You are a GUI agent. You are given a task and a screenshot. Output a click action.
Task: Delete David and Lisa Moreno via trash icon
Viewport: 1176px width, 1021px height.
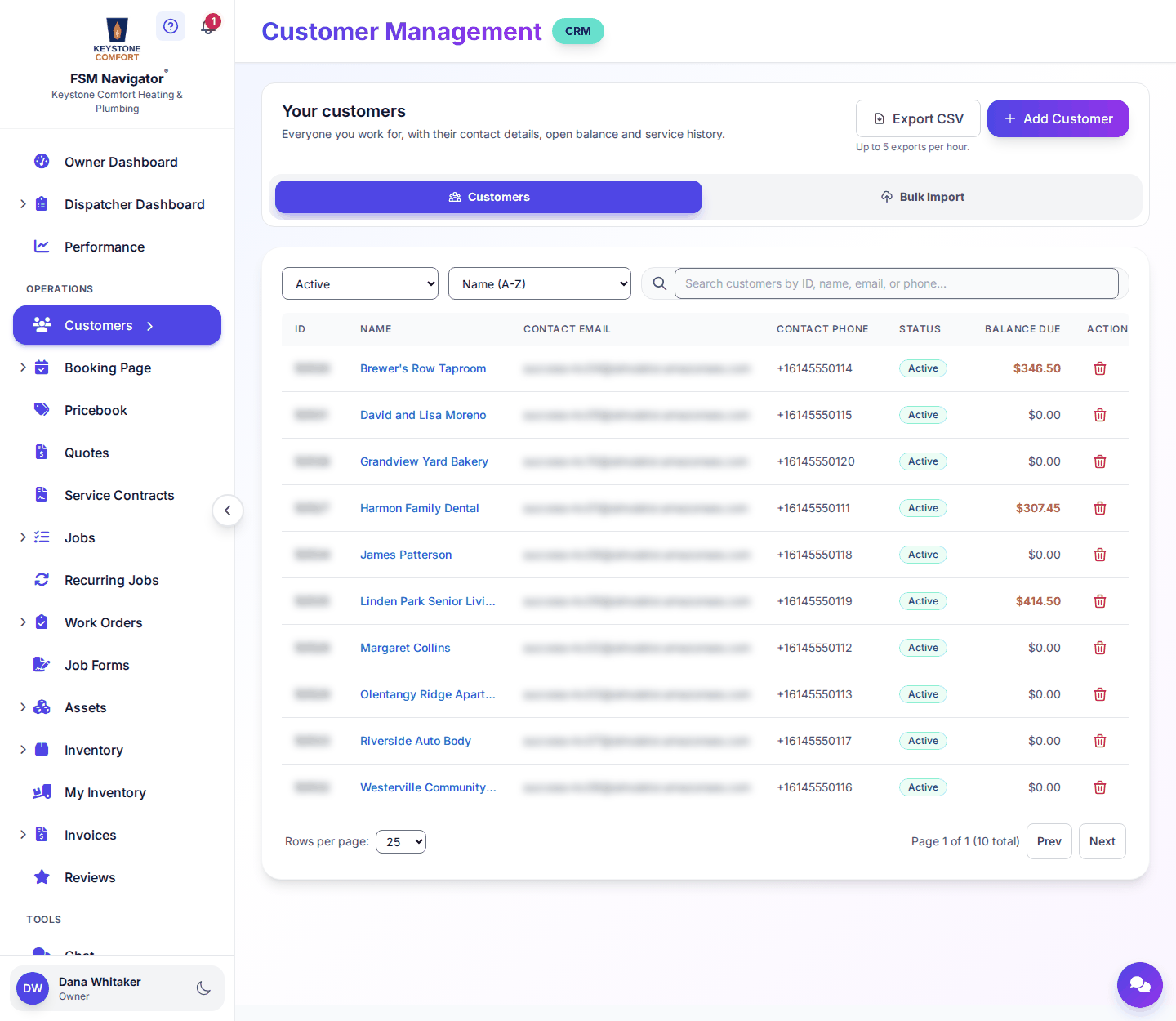[1100, 415]
